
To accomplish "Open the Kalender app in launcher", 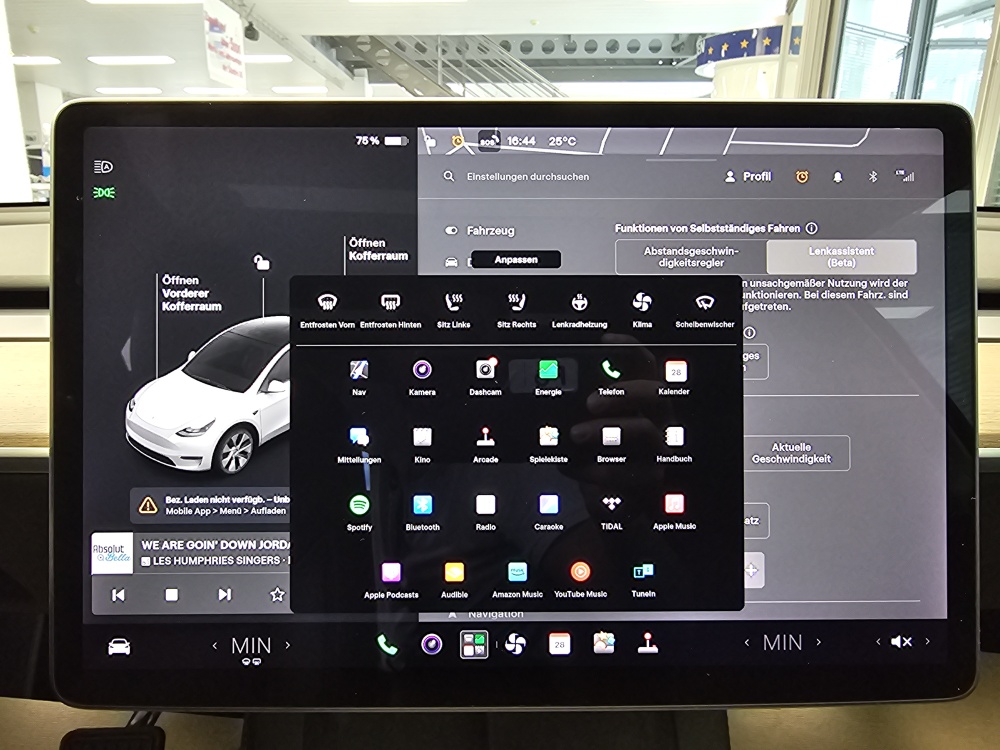I will (x=674, y=378).
